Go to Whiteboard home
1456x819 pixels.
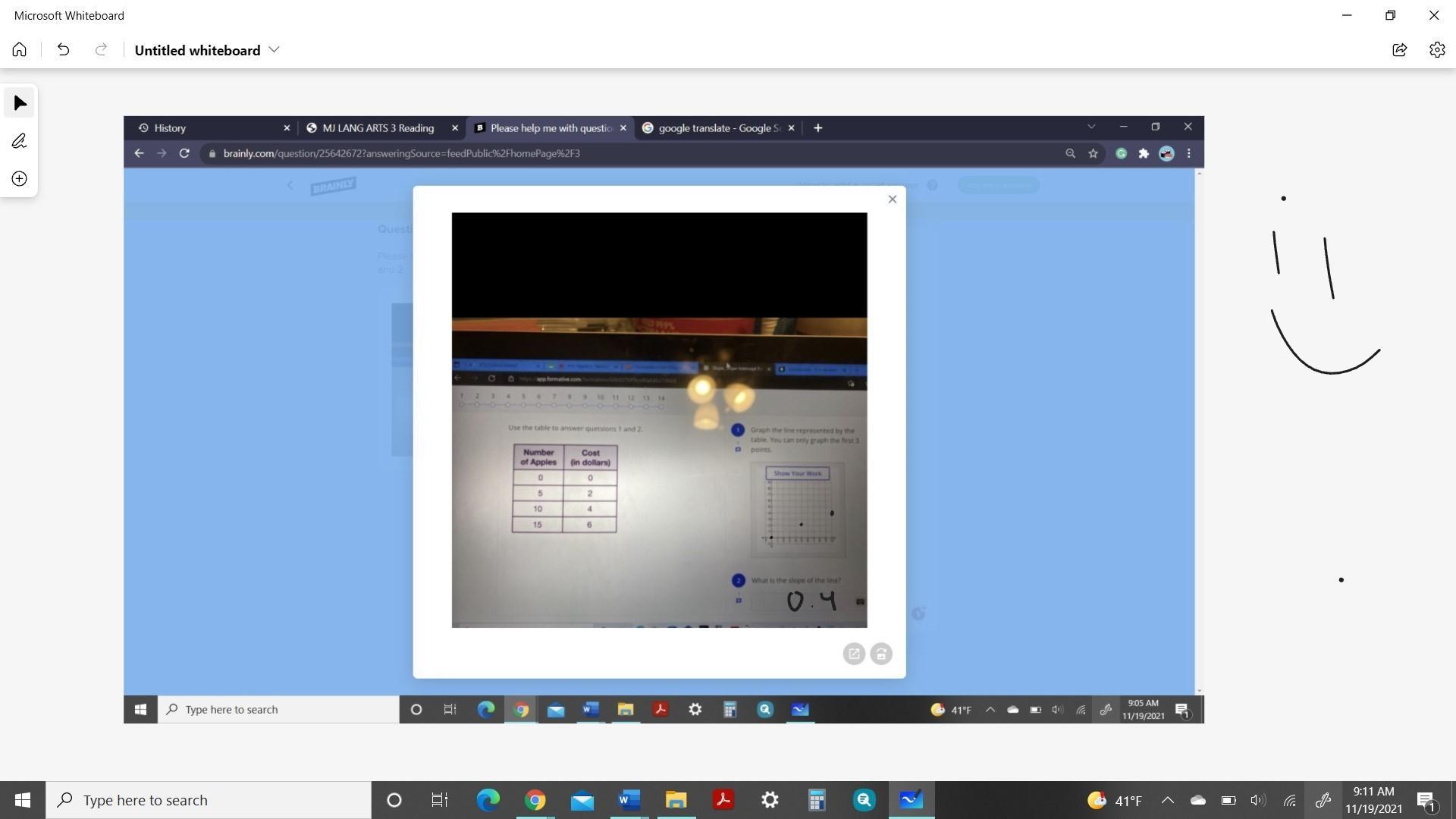tap(20, 50)
